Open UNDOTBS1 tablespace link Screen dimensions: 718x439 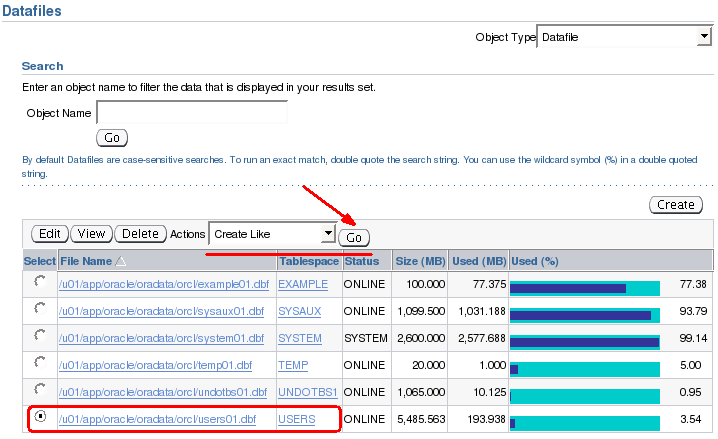click(307, 392)
